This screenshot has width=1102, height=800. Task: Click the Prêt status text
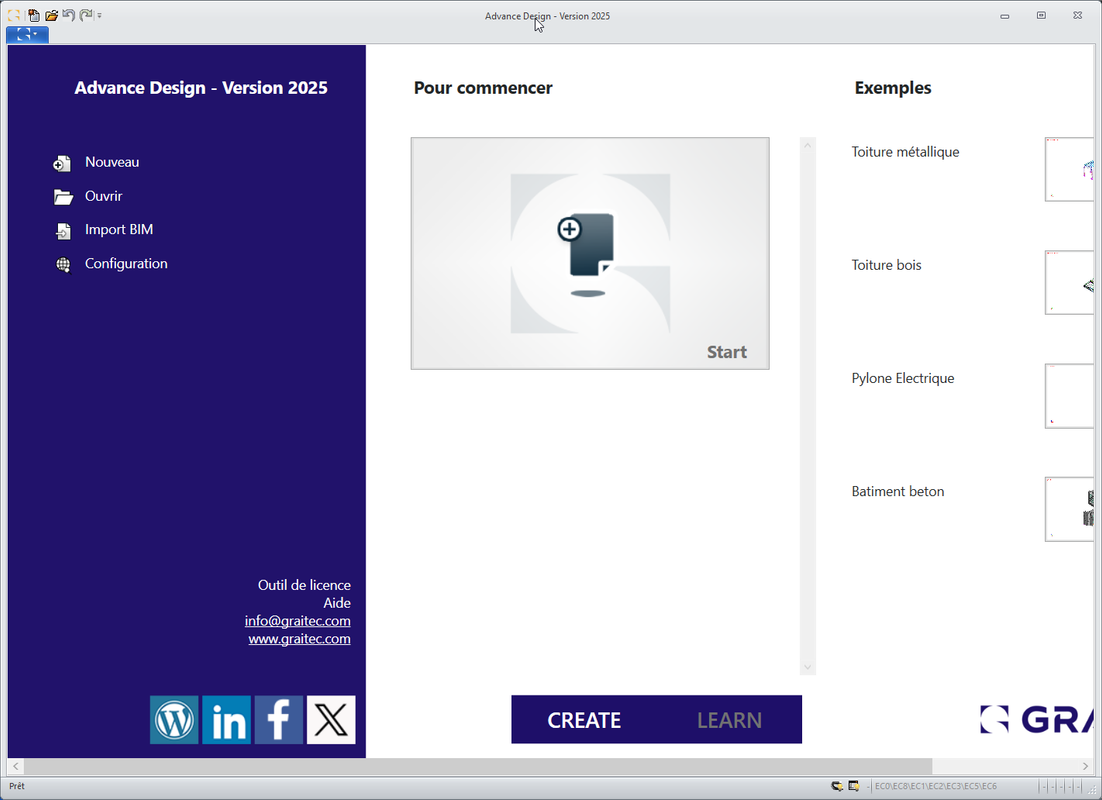17,786
